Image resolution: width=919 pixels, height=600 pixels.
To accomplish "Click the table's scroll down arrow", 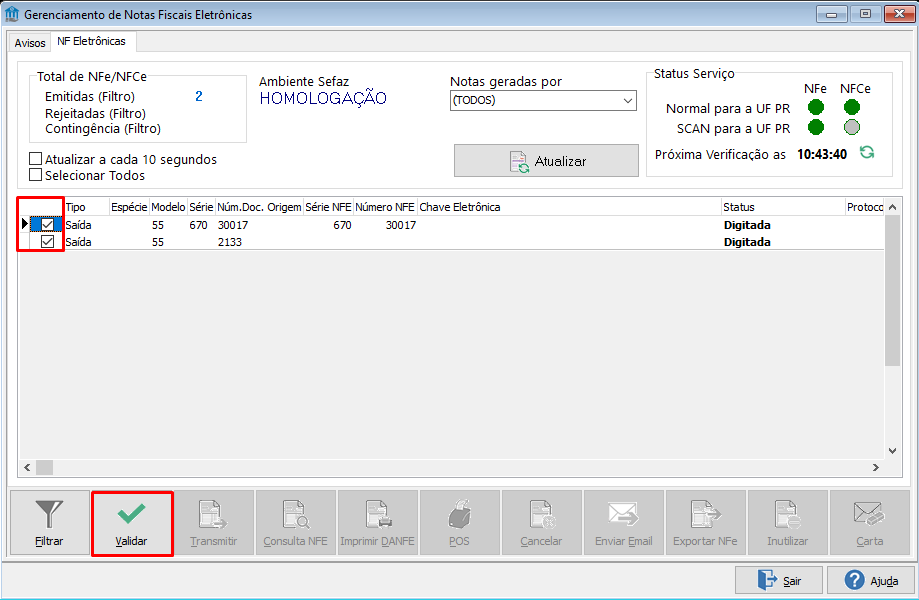I will point(892,451).
